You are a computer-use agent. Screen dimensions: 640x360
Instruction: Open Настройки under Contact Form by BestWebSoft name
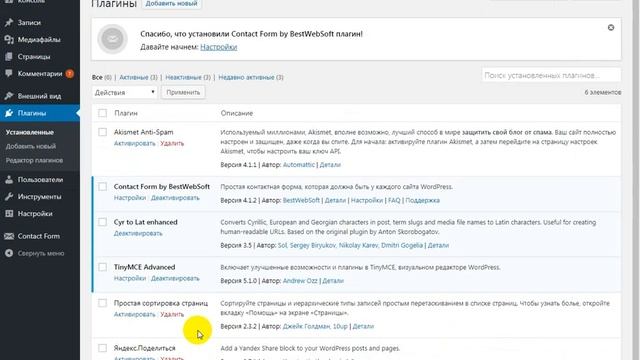(x=130, y=198)
